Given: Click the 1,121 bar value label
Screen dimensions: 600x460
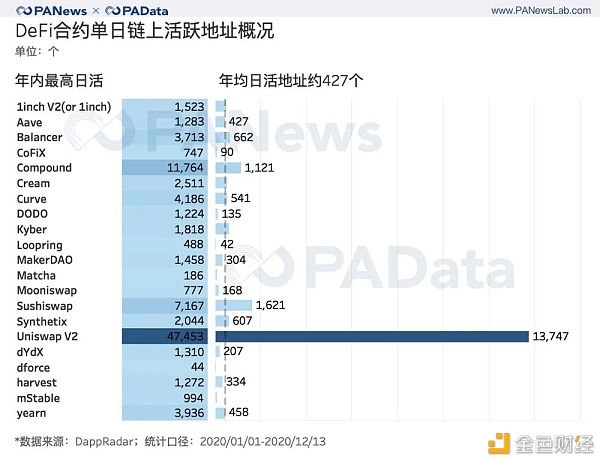Looking at the screenshot, I should [259, 168].
